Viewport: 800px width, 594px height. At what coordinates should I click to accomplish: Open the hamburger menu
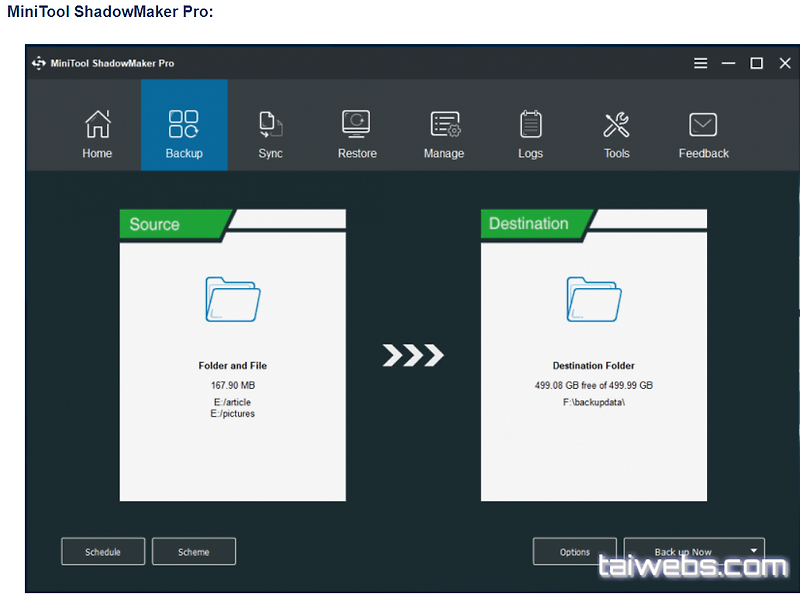point(700,62)
